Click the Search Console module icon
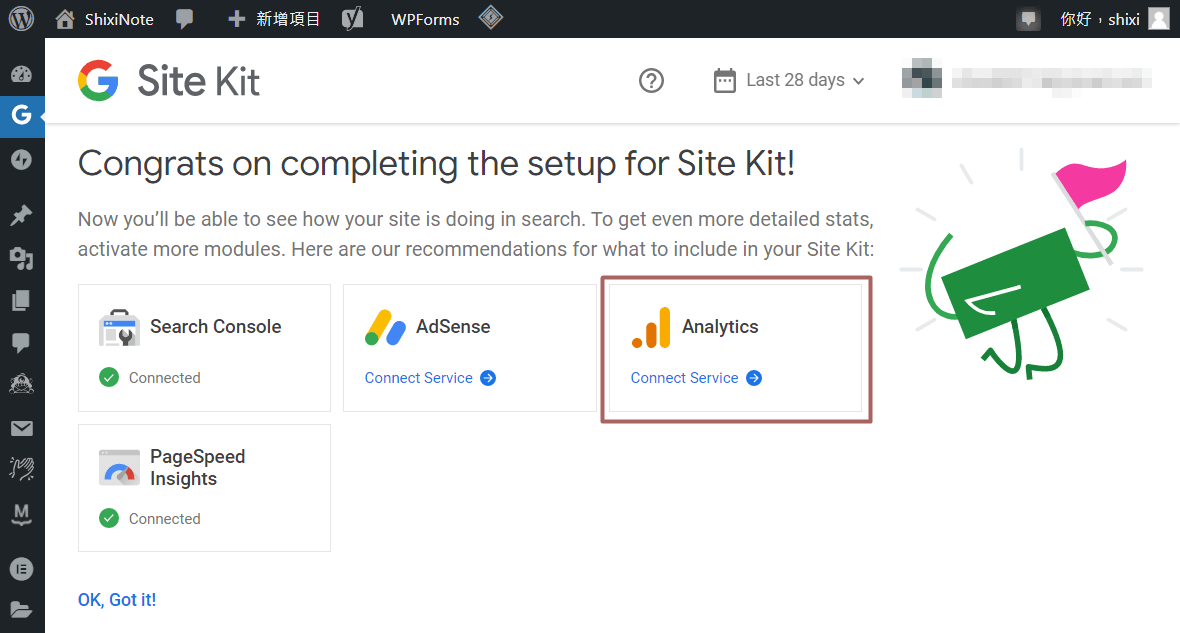Image resolution: width=1180 pixels, height=633 pixels. (x=119, y=327)
